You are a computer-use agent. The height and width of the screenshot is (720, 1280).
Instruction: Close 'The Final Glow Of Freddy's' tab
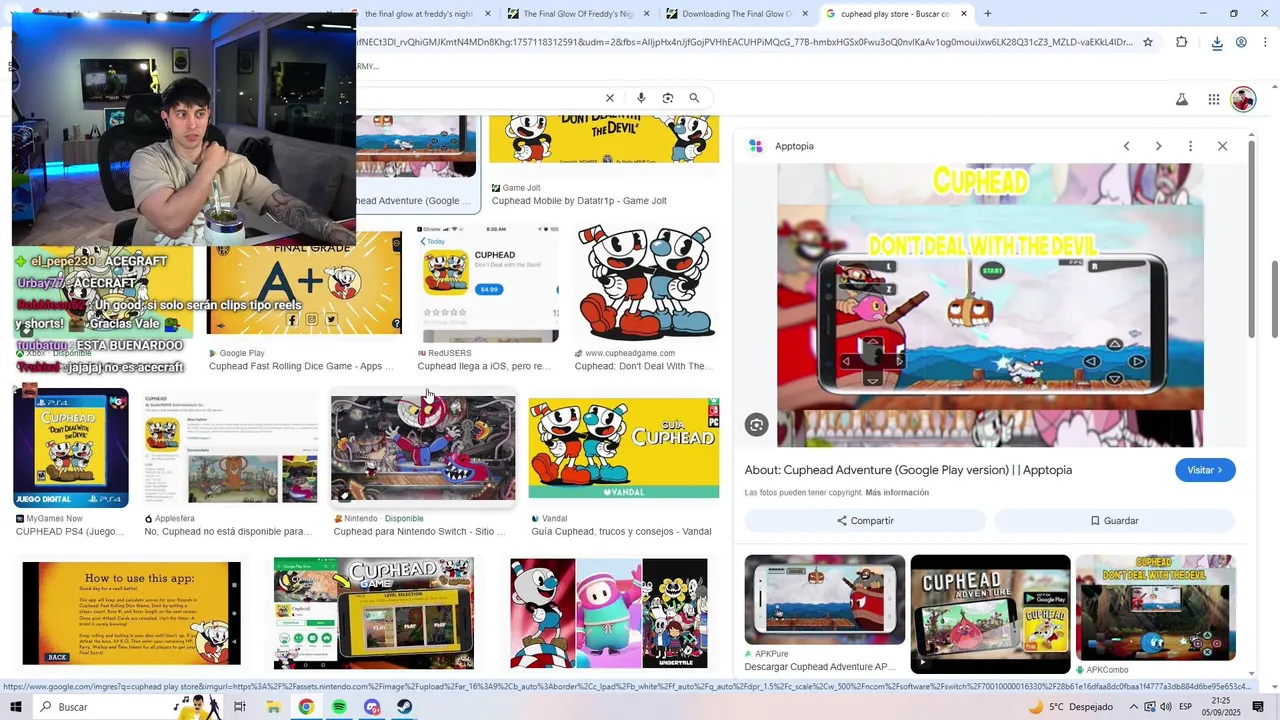[646, 14]
